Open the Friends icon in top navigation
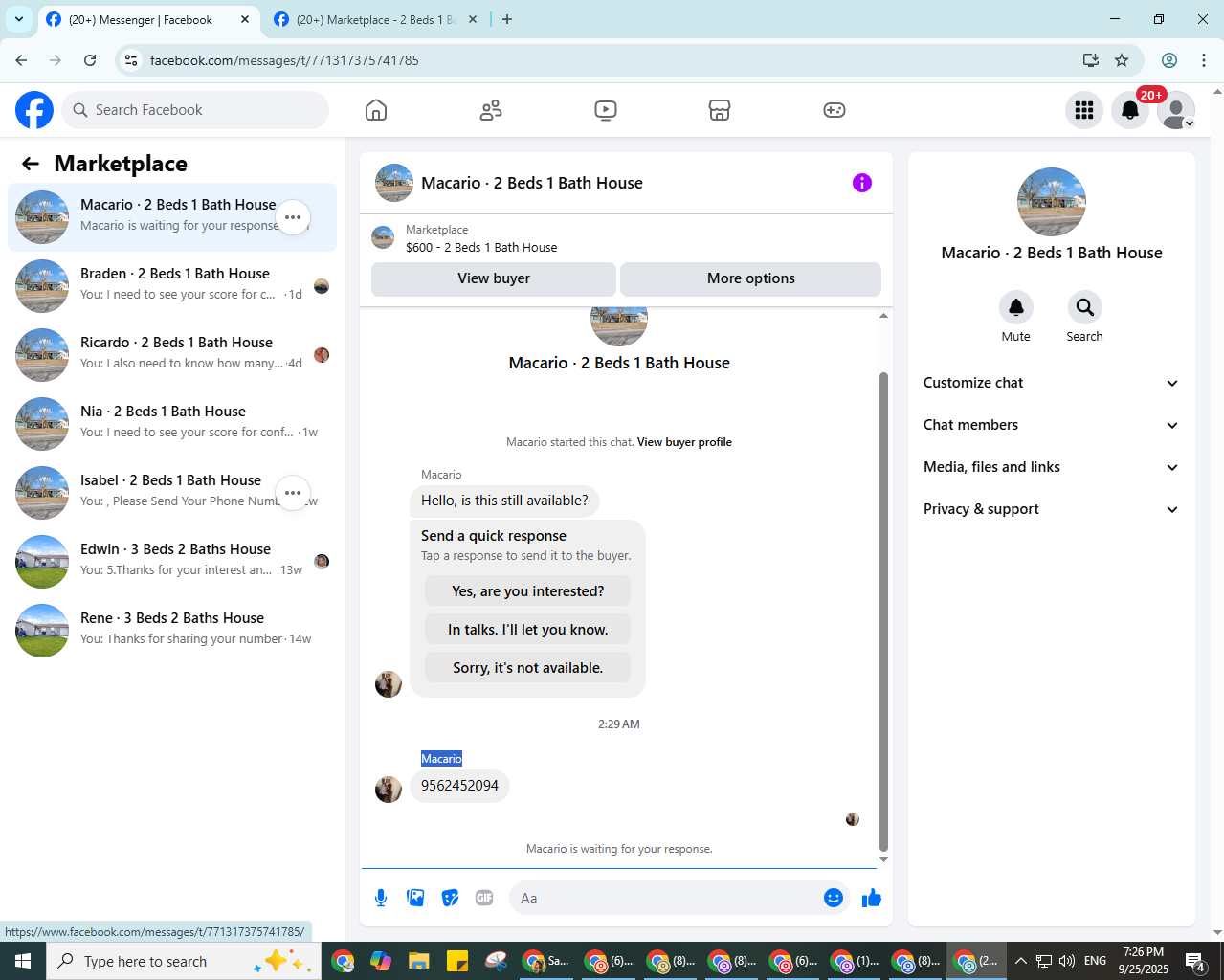Viewport: 1224px width, 980px height. coord(491,110)
